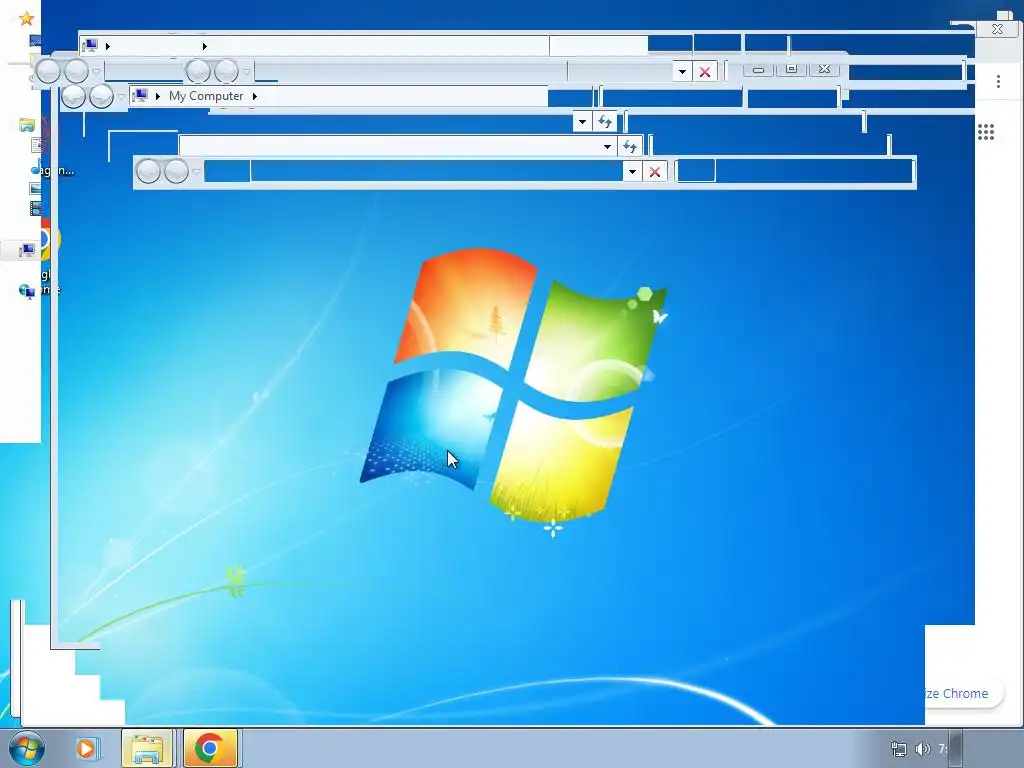Viewport: 1024px width, 768px height.
Task: Open recent pages arrow in lowest explorer toolbar
Action: [196, 172]
